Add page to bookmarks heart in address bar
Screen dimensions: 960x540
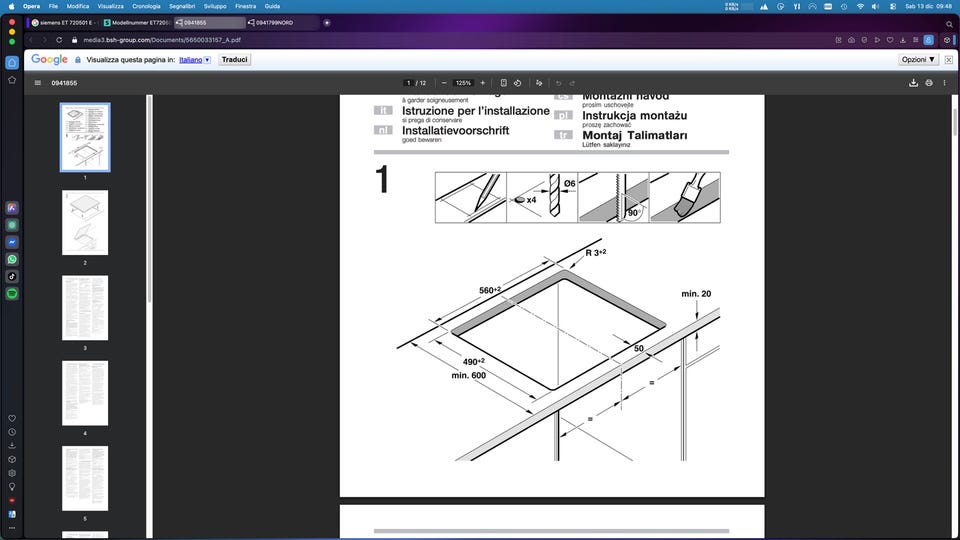coord(890,40)
